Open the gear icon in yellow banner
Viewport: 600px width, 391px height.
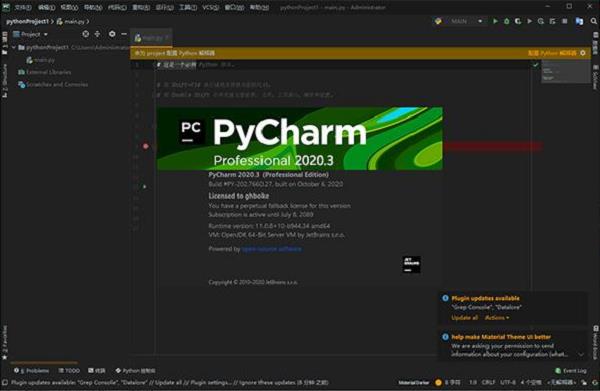tap(583, 53)
